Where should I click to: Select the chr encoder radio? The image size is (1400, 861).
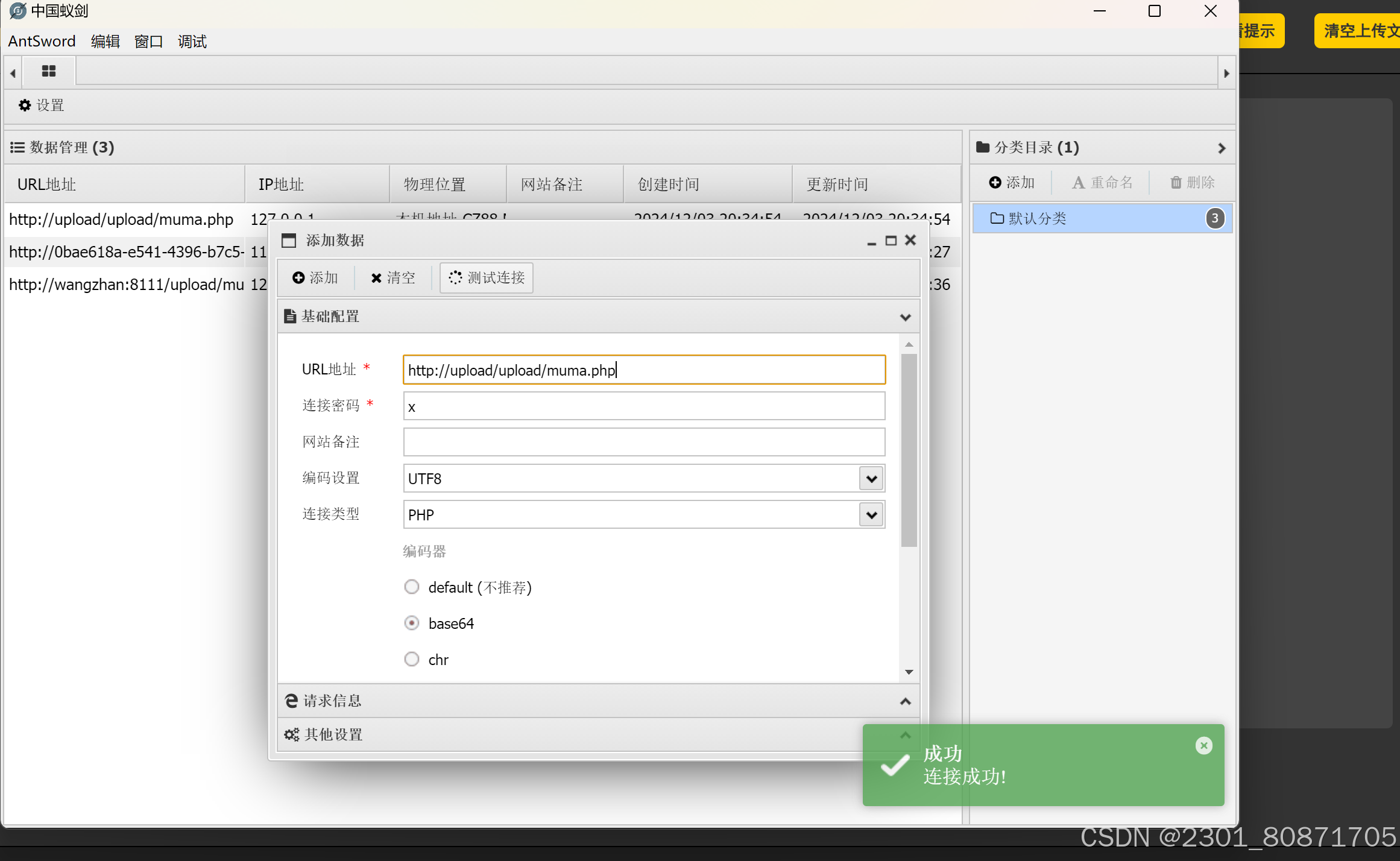412,659
